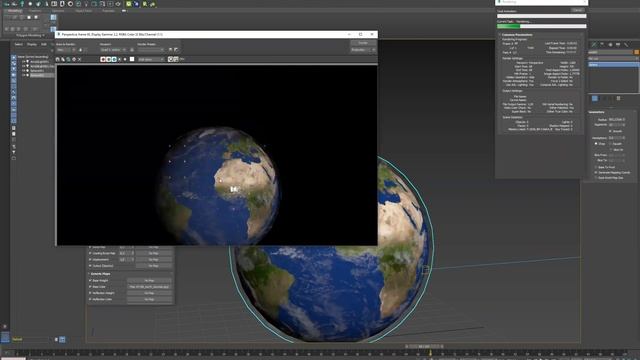Click the lock-to-viewport icon
The image size is (640, 360).
[x=132, y=50]
